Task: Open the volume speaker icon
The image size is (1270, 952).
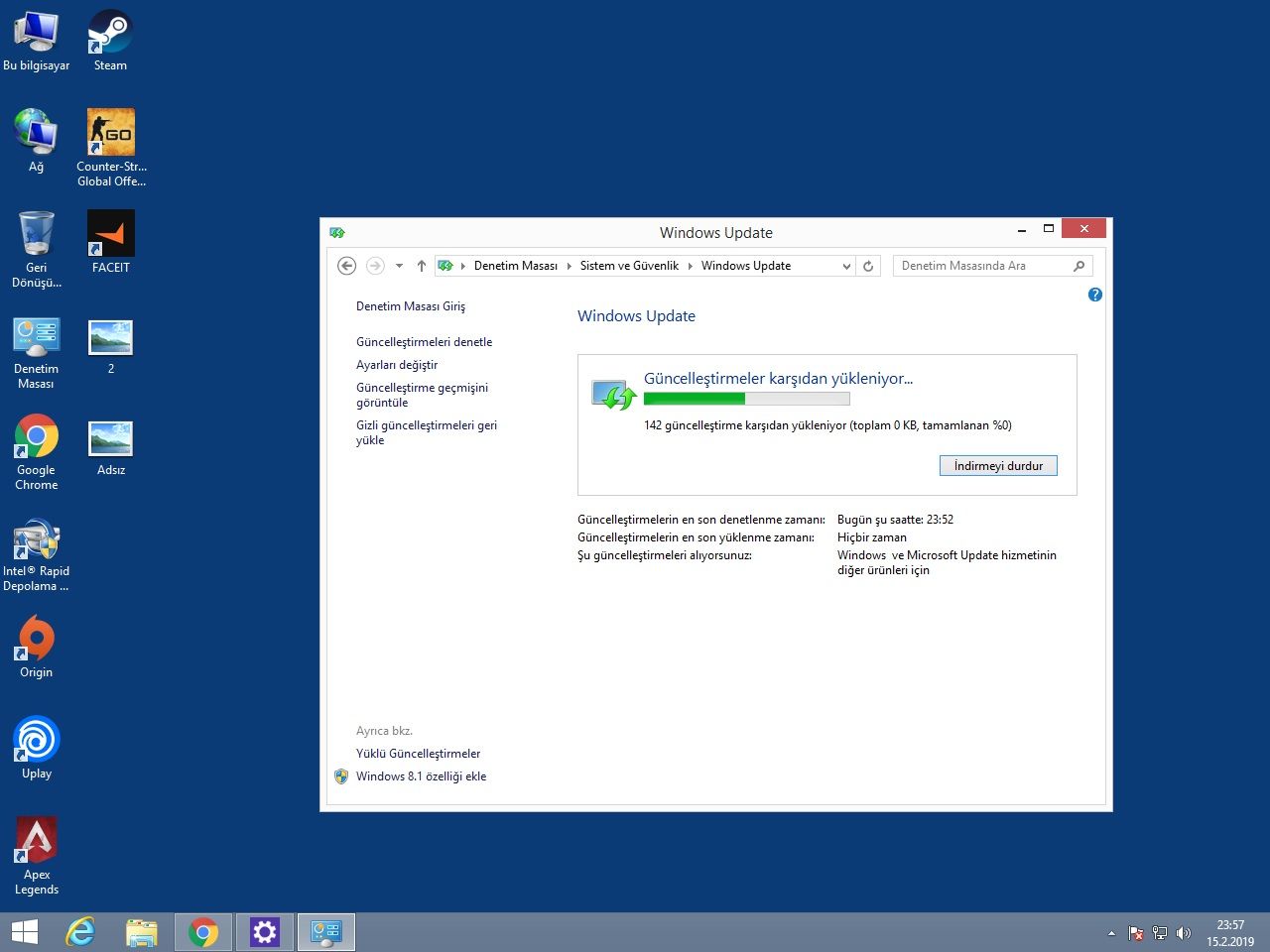Action: coord(1183,933)
